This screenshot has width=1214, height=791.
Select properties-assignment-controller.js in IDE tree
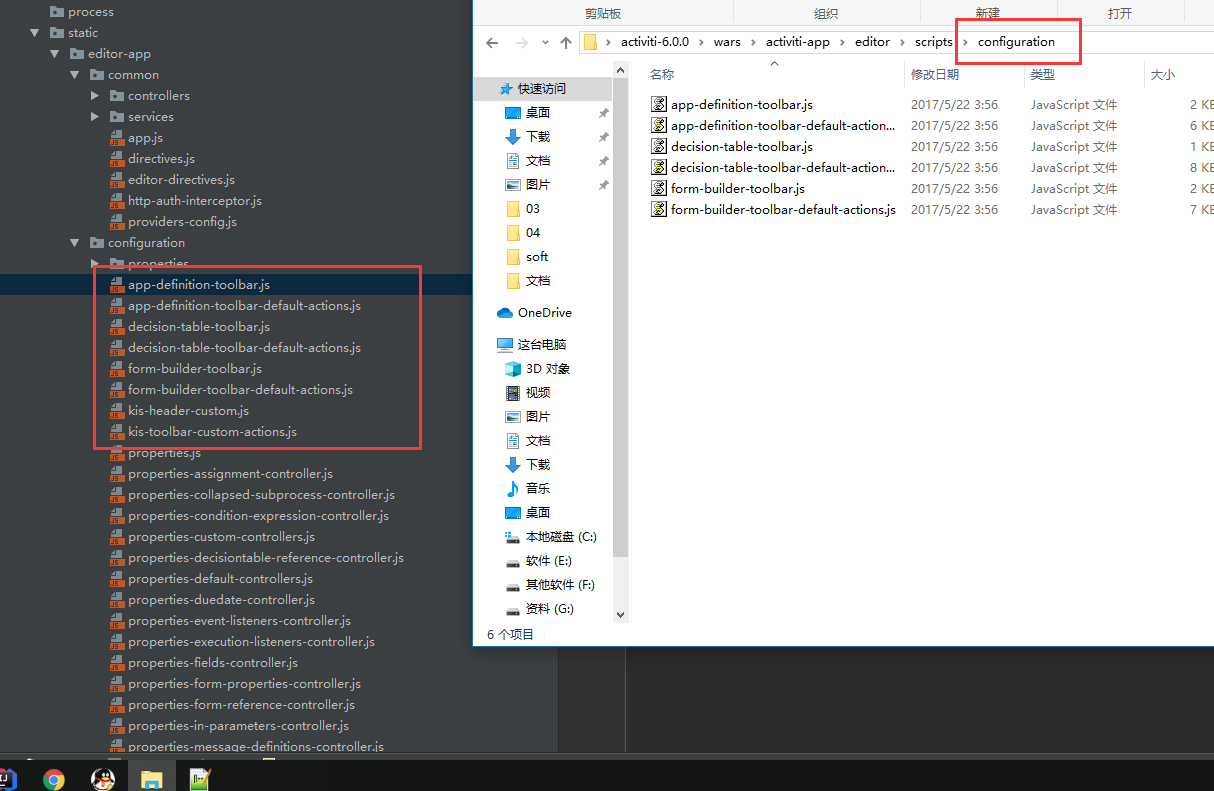230,474
